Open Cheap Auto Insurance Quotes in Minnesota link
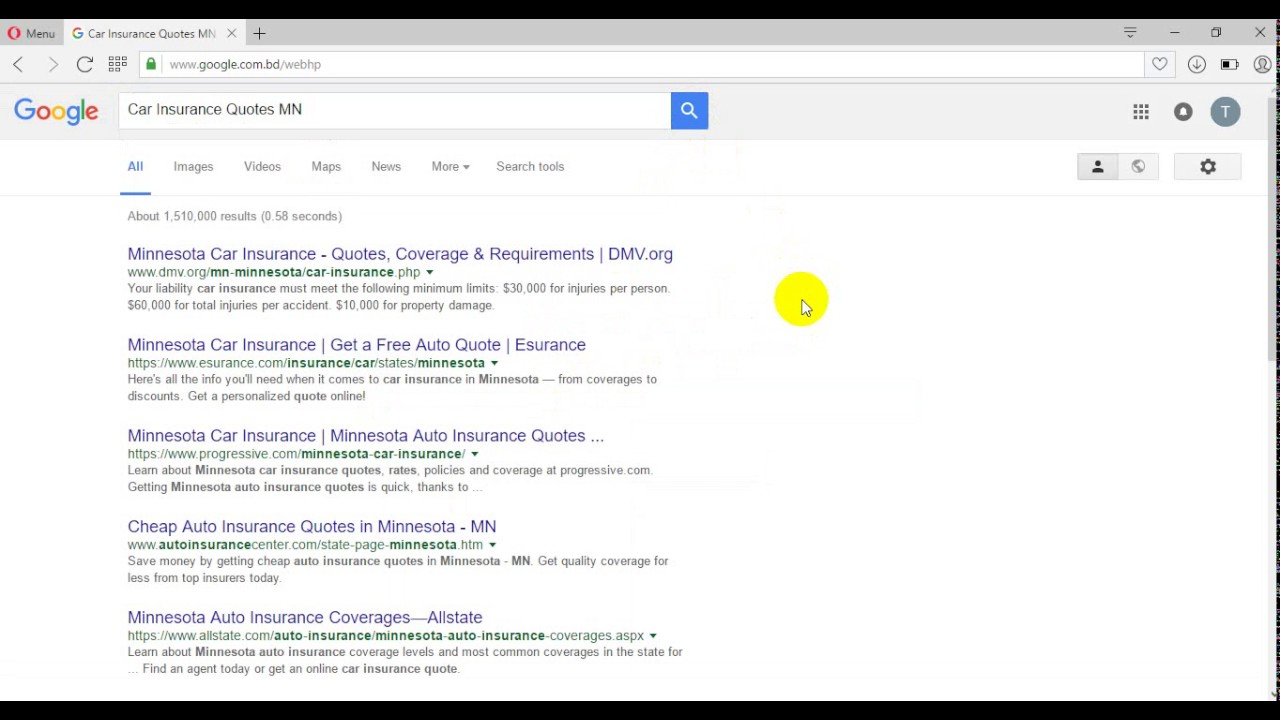 (x=311, y=527)
